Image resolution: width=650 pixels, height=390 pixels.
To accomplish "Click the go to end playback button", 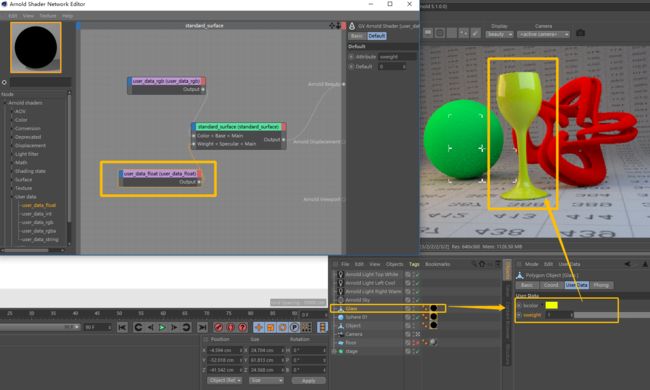I will click(x=202, y=327).
